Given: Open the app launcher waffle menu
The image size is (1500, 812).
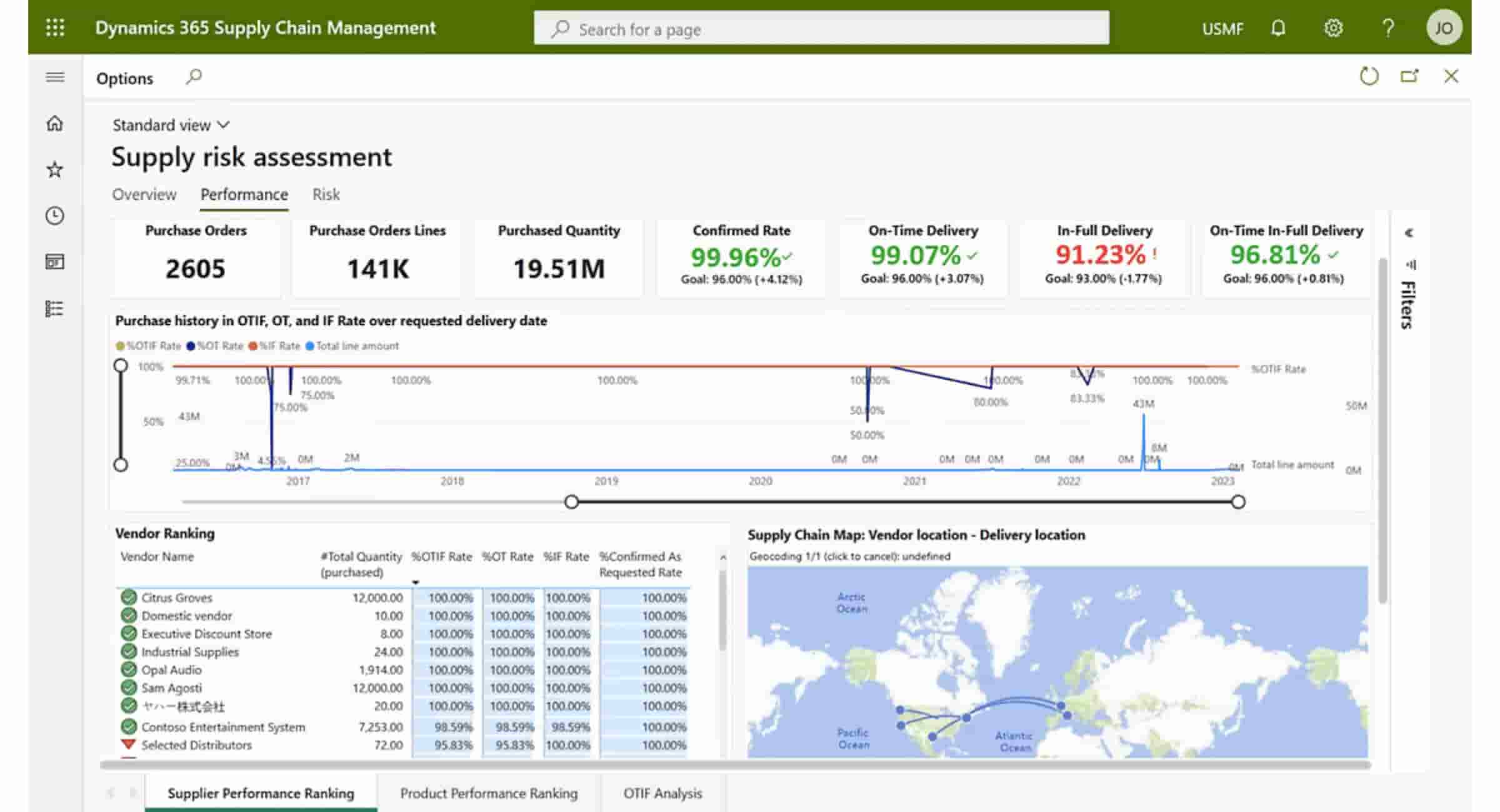Looking at the screenshot, I should coord(55,27).
